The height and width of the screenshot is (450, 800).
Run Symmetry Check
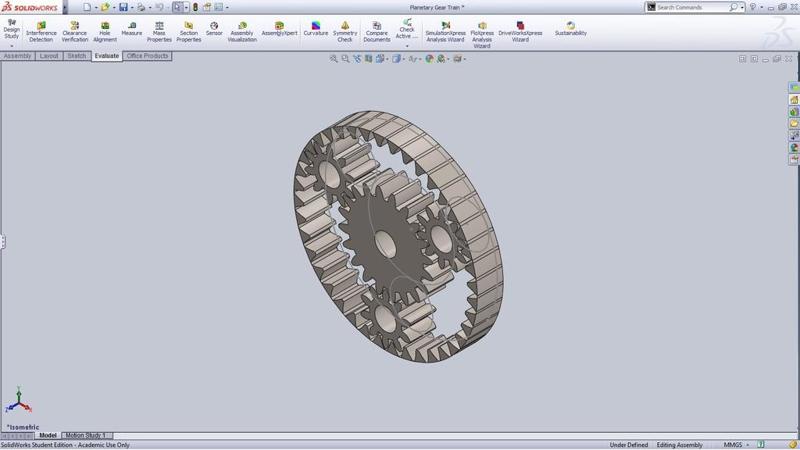[345, 32]
